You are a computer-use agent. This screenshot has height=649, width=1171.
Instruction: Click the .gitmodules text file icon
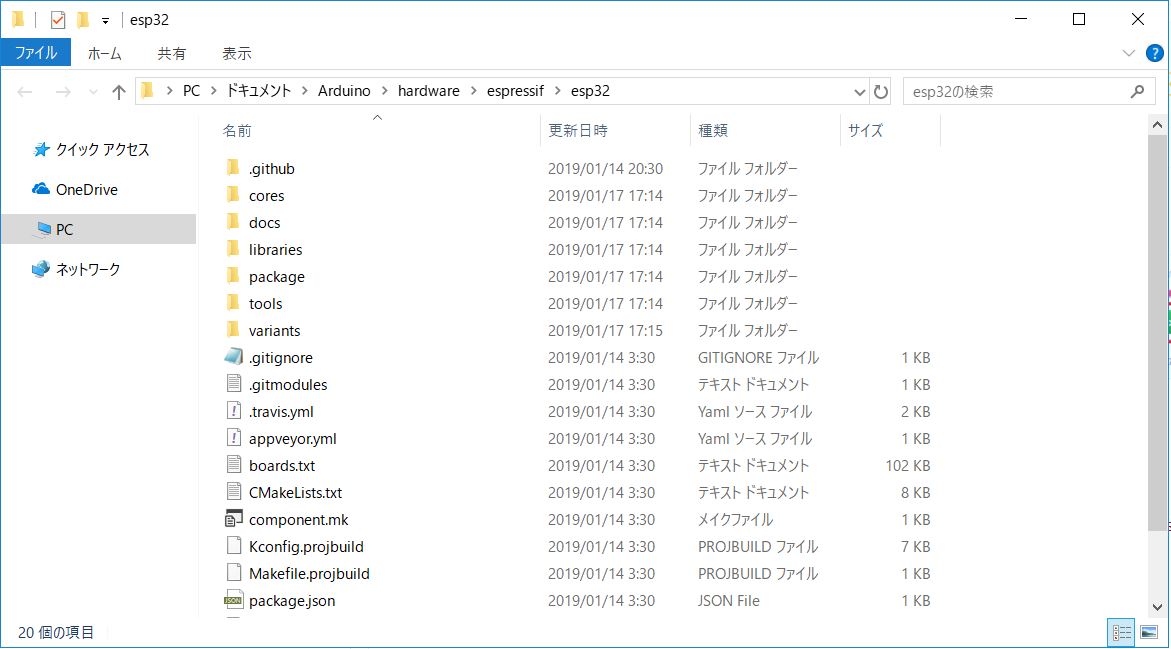pos(234,383)
